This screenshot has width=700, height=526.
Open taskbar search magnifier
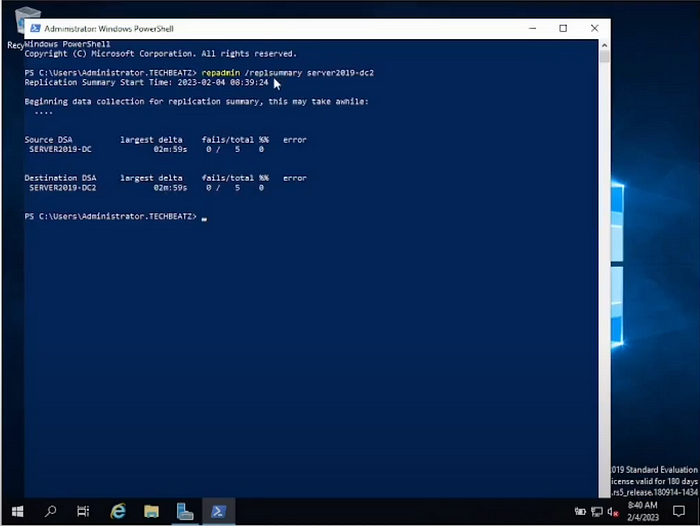tap(50, 511)
